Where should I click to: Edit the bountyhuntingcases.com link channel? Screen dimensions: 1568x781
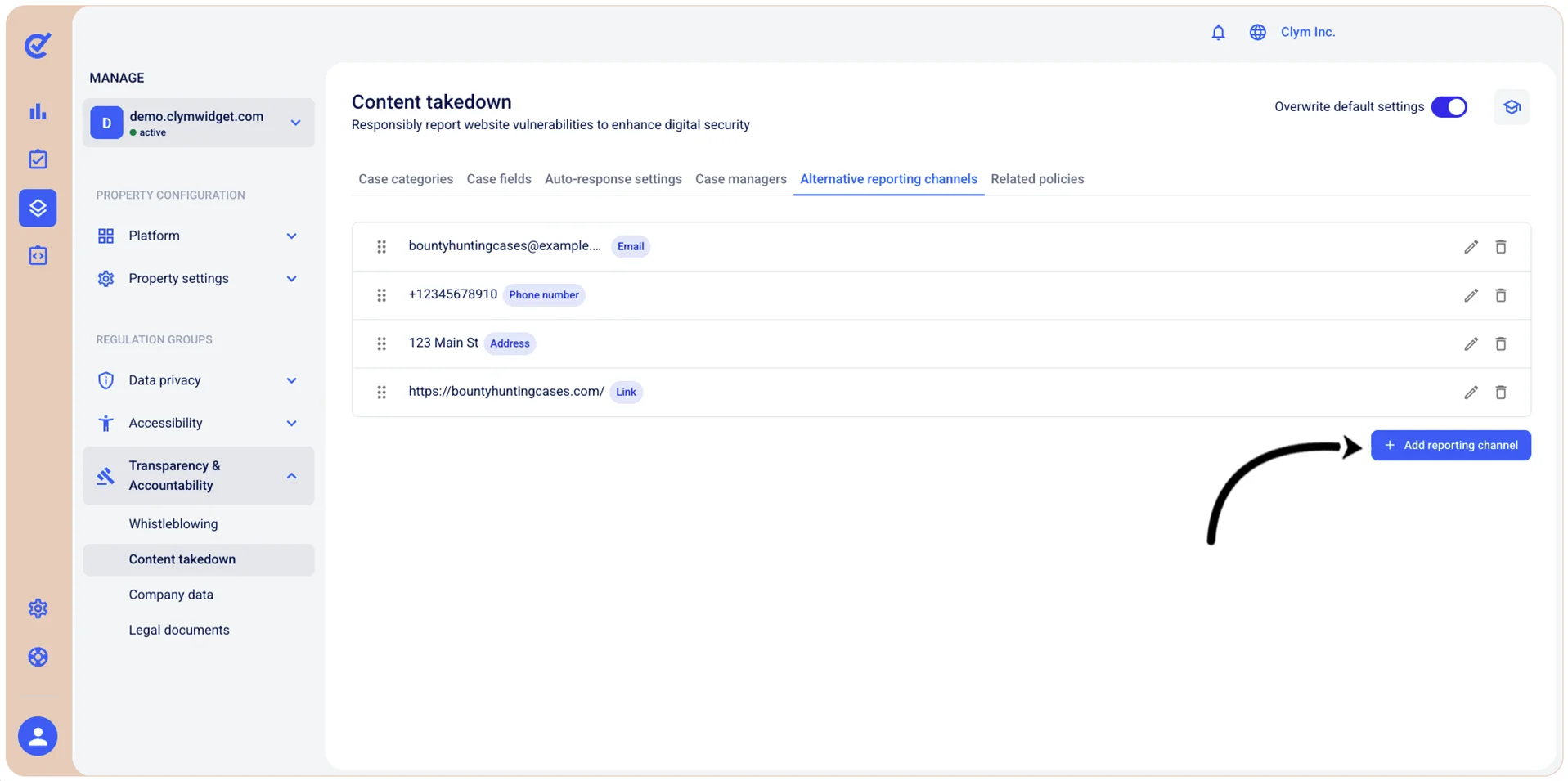click(1471, 393)
